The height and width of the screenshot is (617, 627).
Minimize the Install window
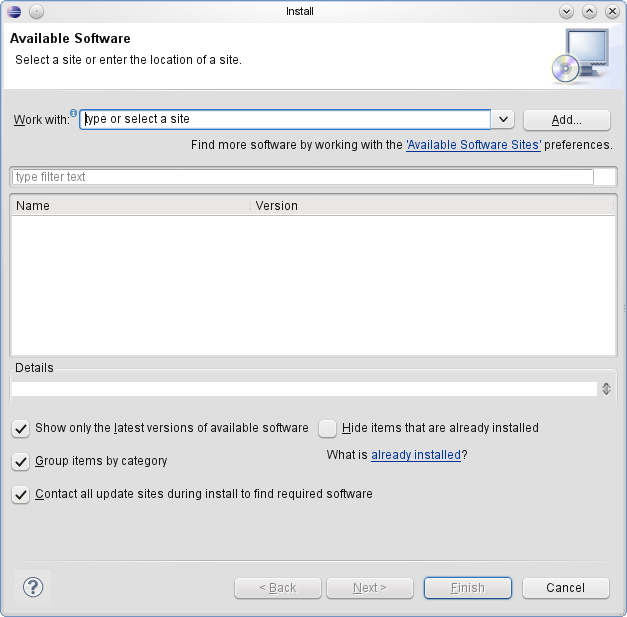click(566, 11)
